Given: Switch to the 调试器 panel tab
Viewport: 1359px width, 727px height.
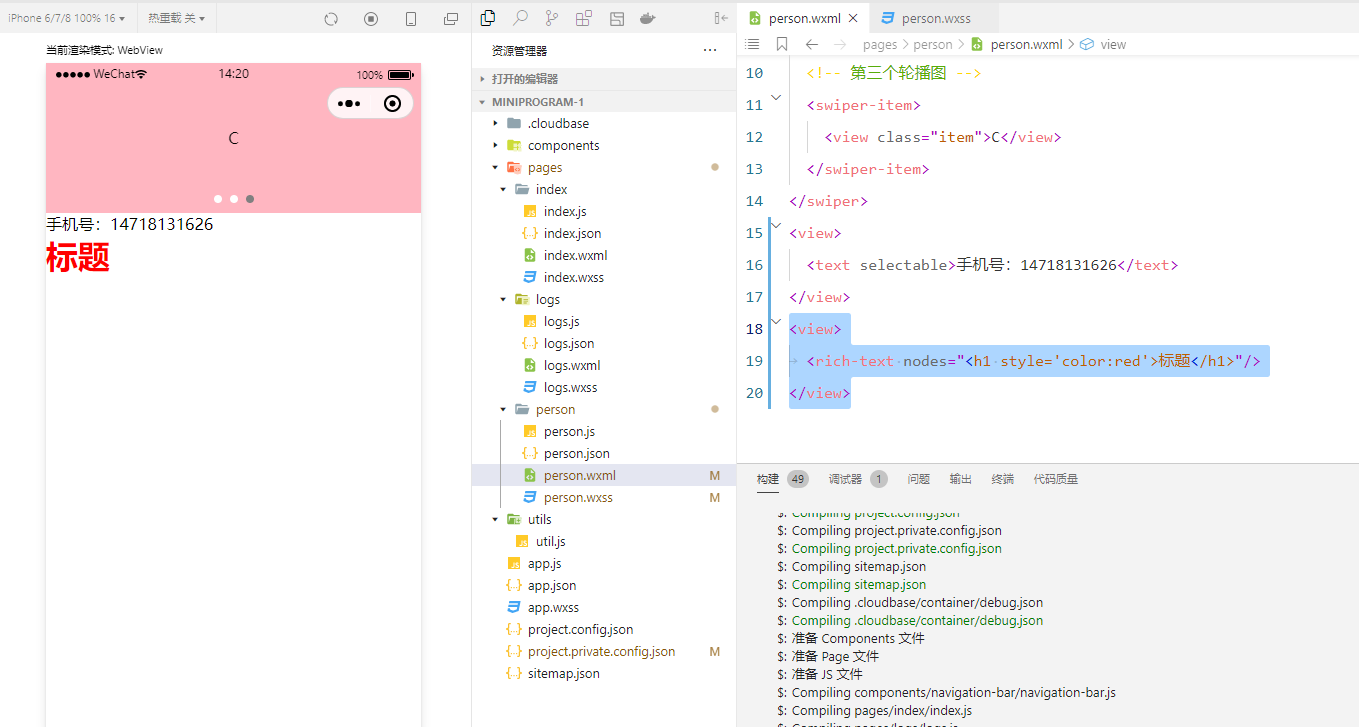Looking at the screenshot, I should 845,479.
